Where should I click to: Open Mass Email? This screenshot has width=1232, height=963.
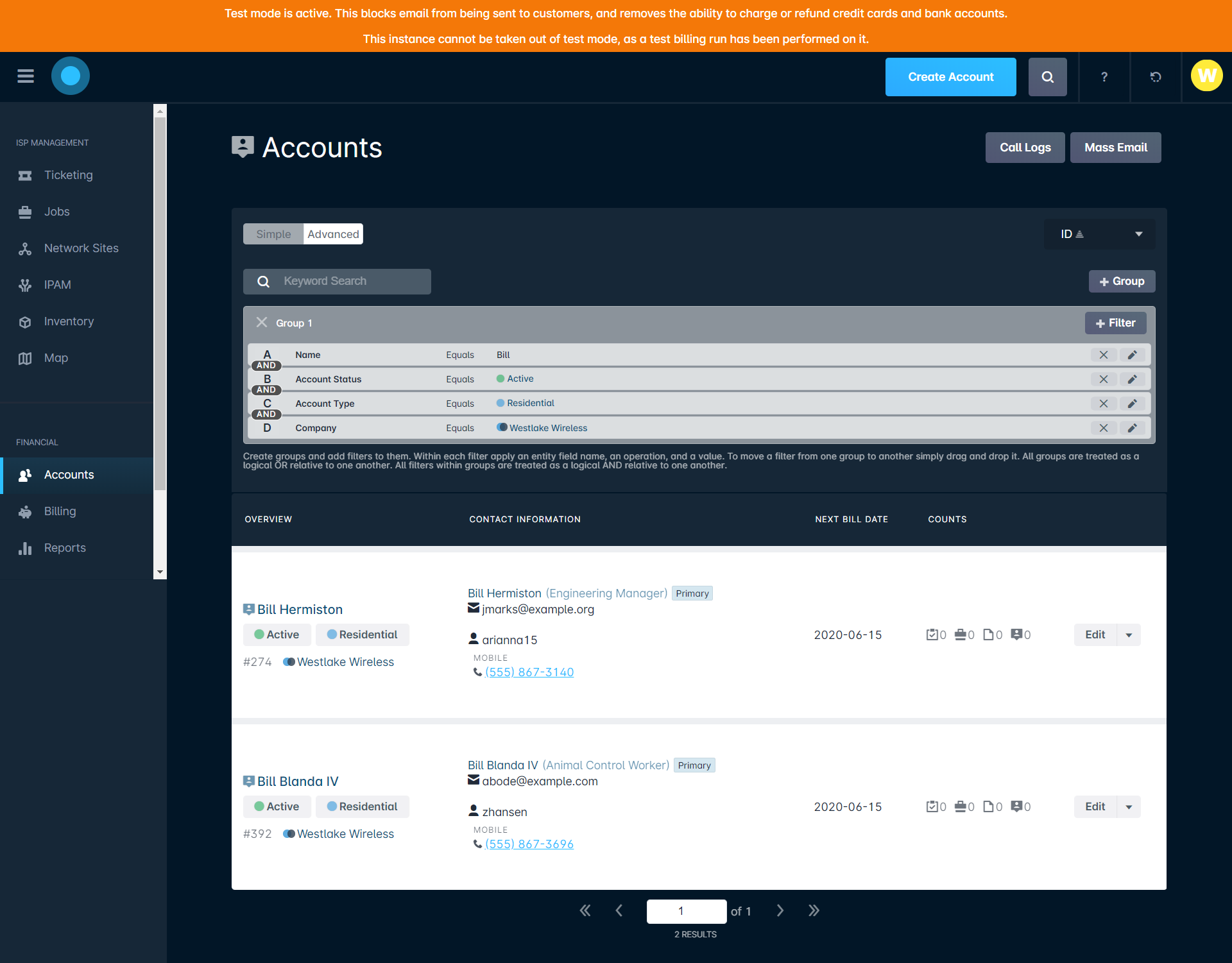click(1116, 148)
